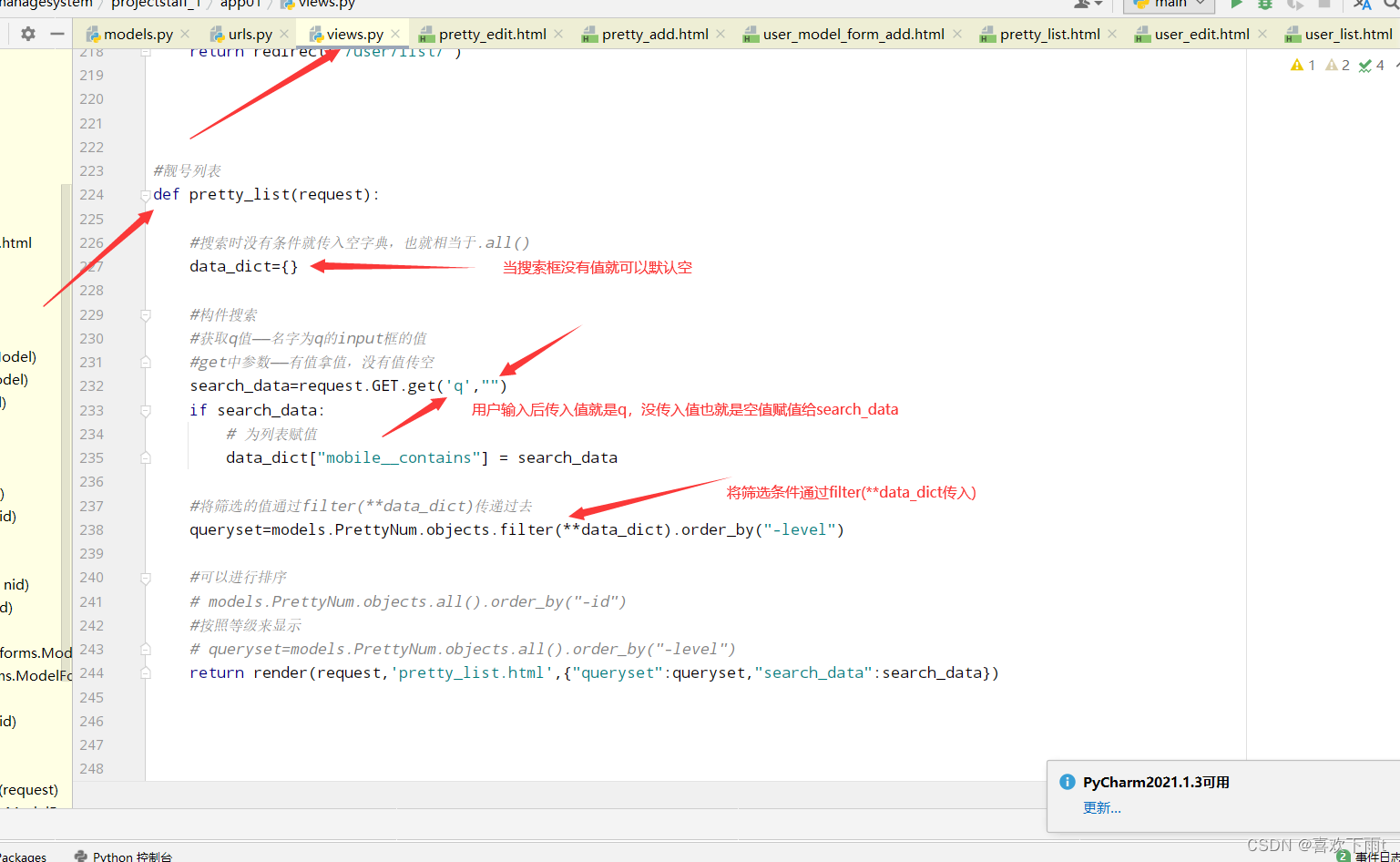
Task: Close the views.py tab
Action: (x=395, y=34)
